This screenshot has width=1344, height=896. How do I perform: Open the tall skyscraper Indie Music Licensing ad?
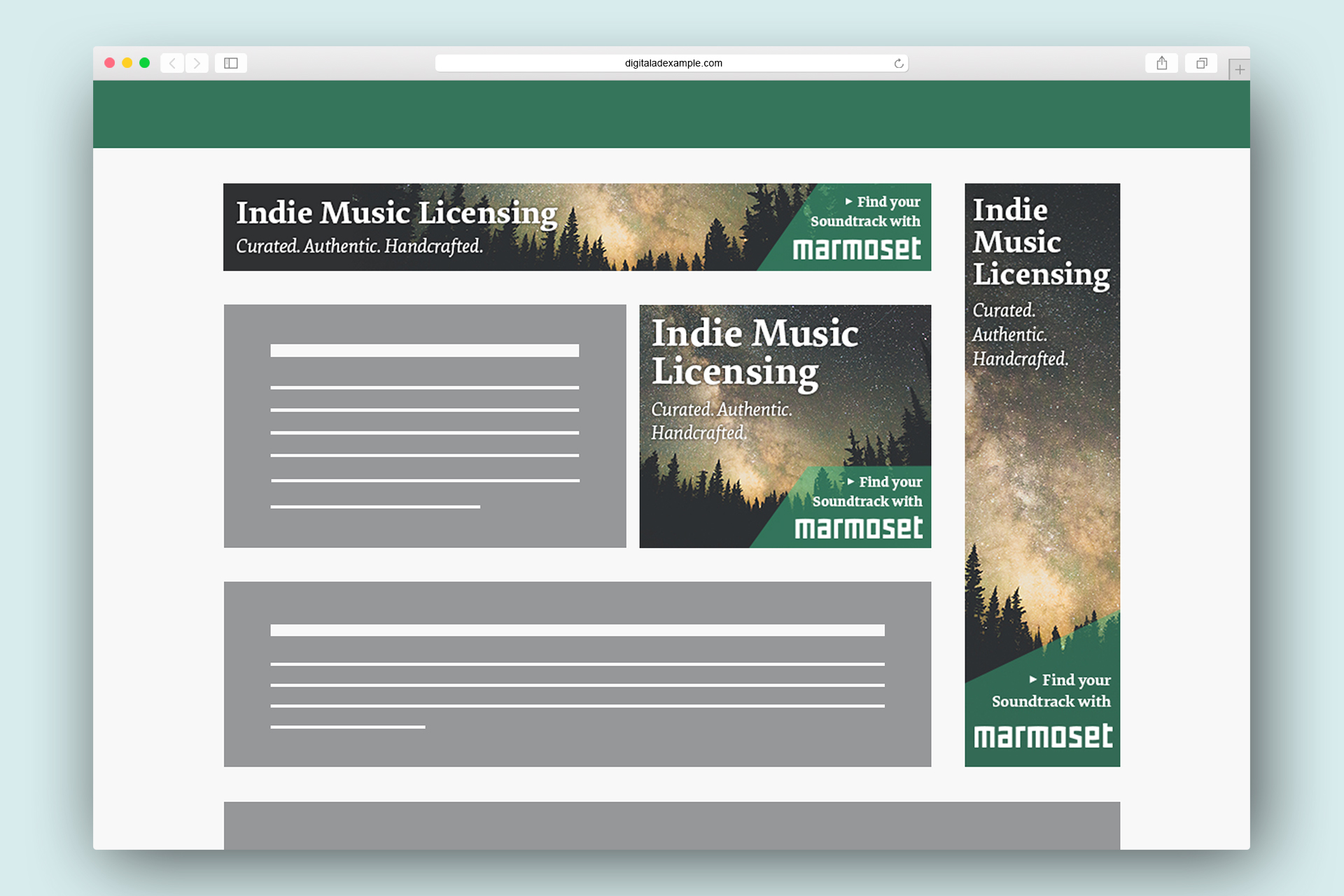coord(1042,475)
